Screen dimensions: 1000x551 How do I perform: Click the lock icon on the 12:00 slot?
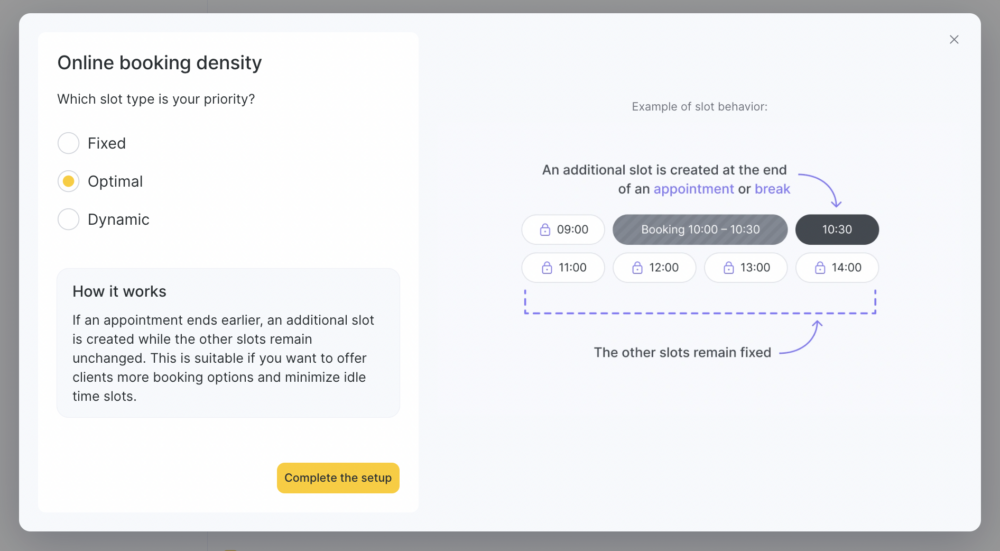click(x=637, y=268)
